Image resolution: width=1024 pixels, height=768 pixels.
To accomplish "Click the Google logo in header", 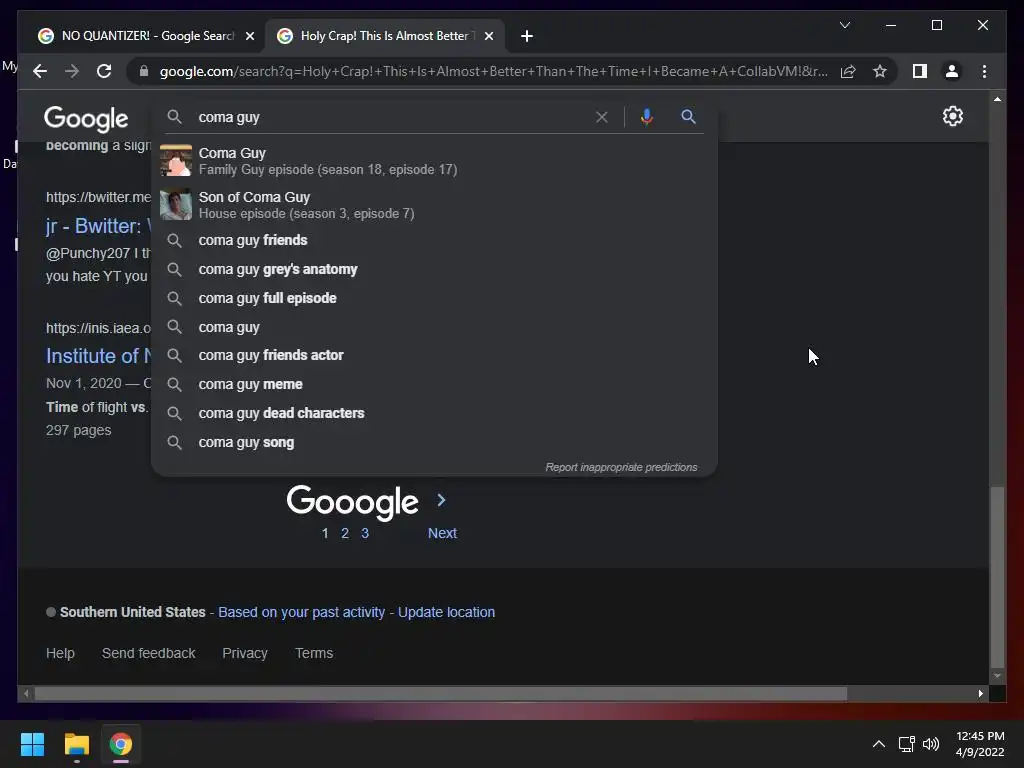I will coord(86,118).
